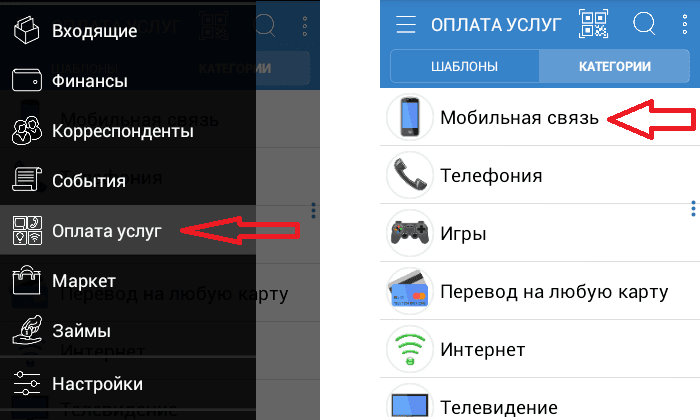The height and width of the screenshot is (420, 700).
Task: Open Маркет in the side drawer
Action: pos(128,281)
